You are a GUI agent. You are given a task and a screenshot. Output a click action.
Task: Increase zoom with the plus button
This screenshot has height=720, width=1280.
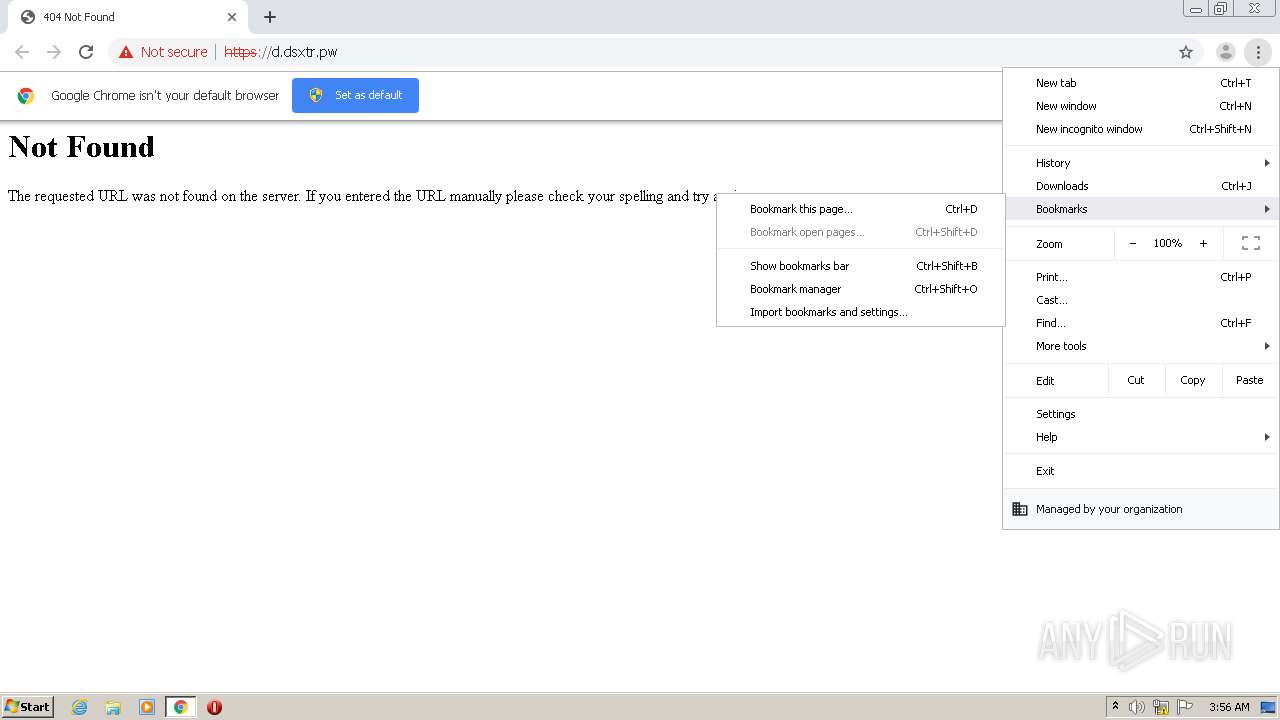click(x=1203, y=243)
